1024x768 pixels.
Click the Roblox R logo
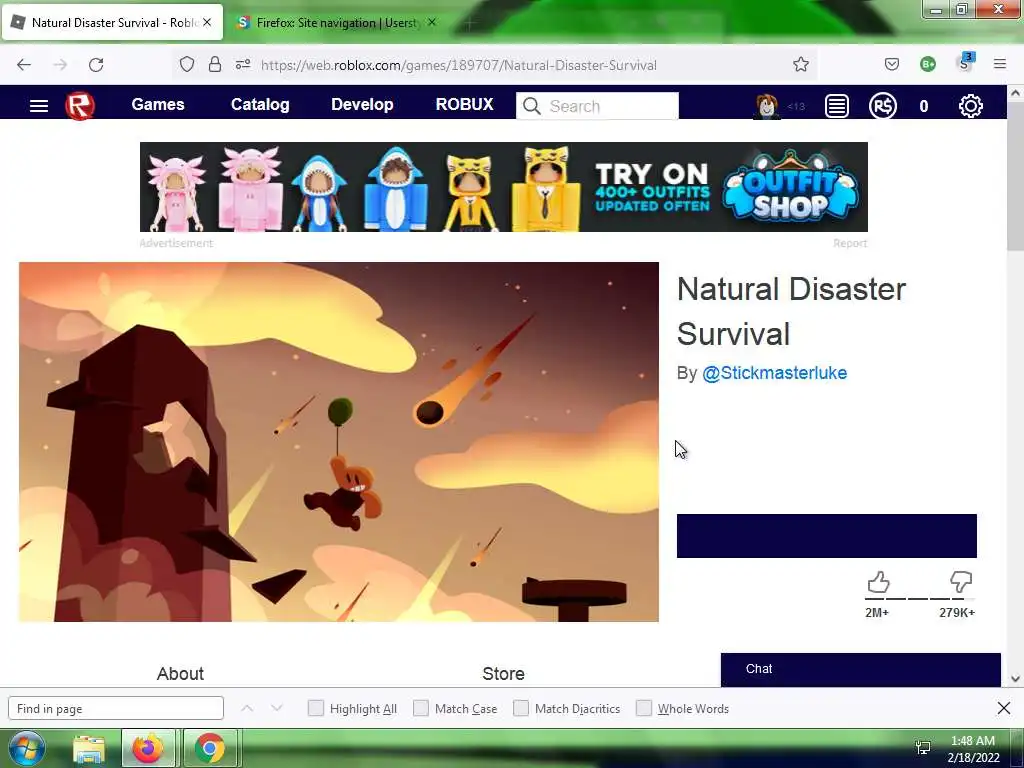(x=80, y=106)
